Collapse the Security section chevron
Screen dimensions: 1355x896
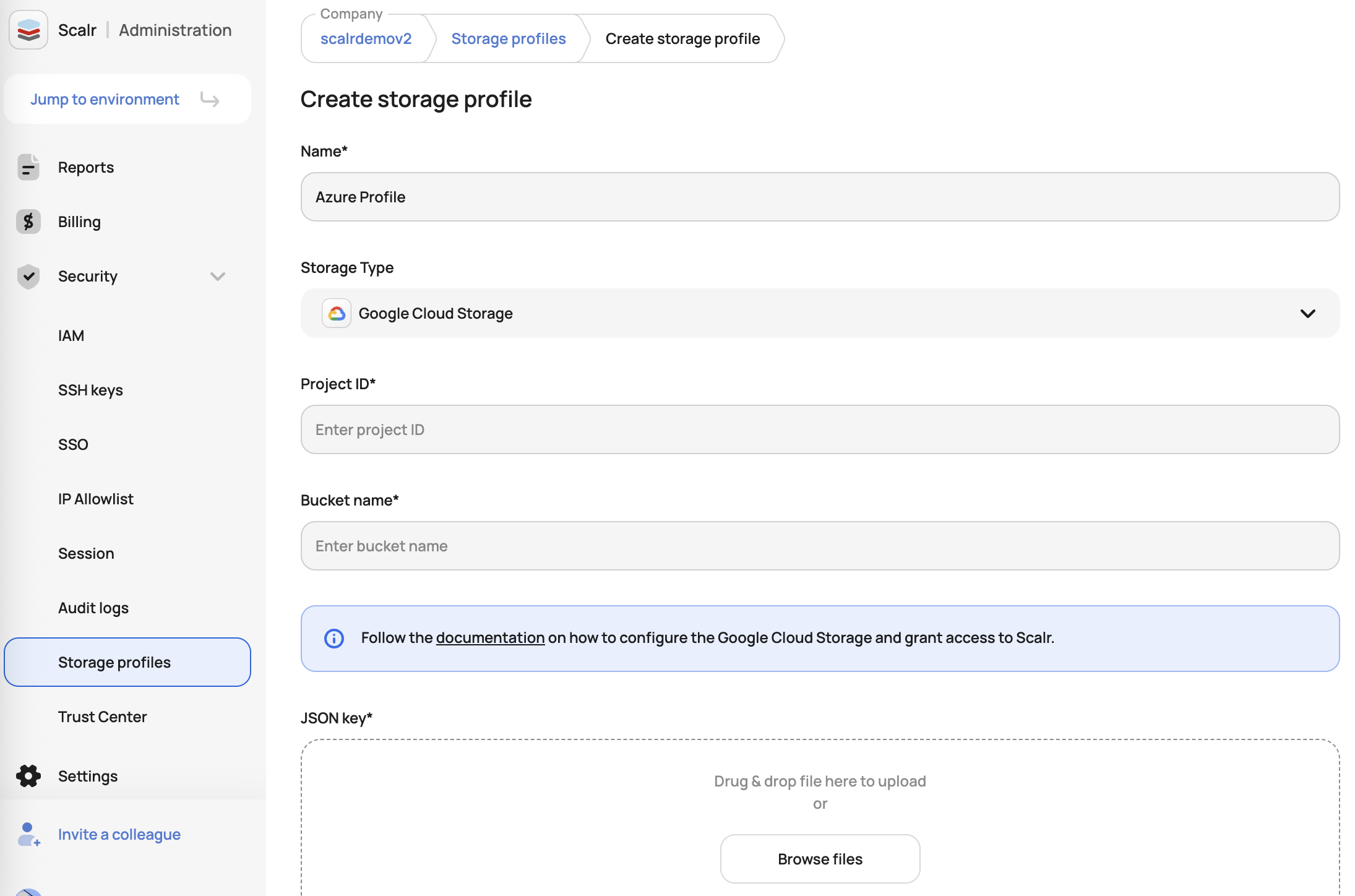217,276
